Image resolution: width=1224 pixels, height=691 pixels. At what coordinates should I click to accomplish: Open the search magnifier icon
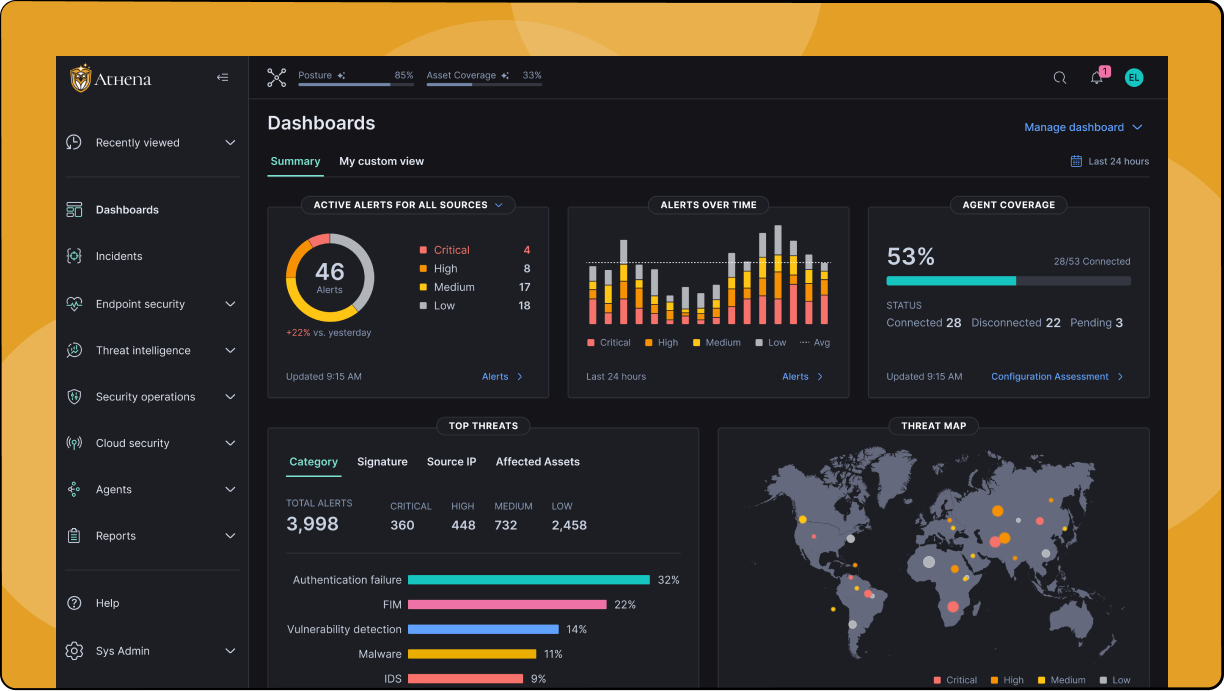click(x=1060, y=78)
